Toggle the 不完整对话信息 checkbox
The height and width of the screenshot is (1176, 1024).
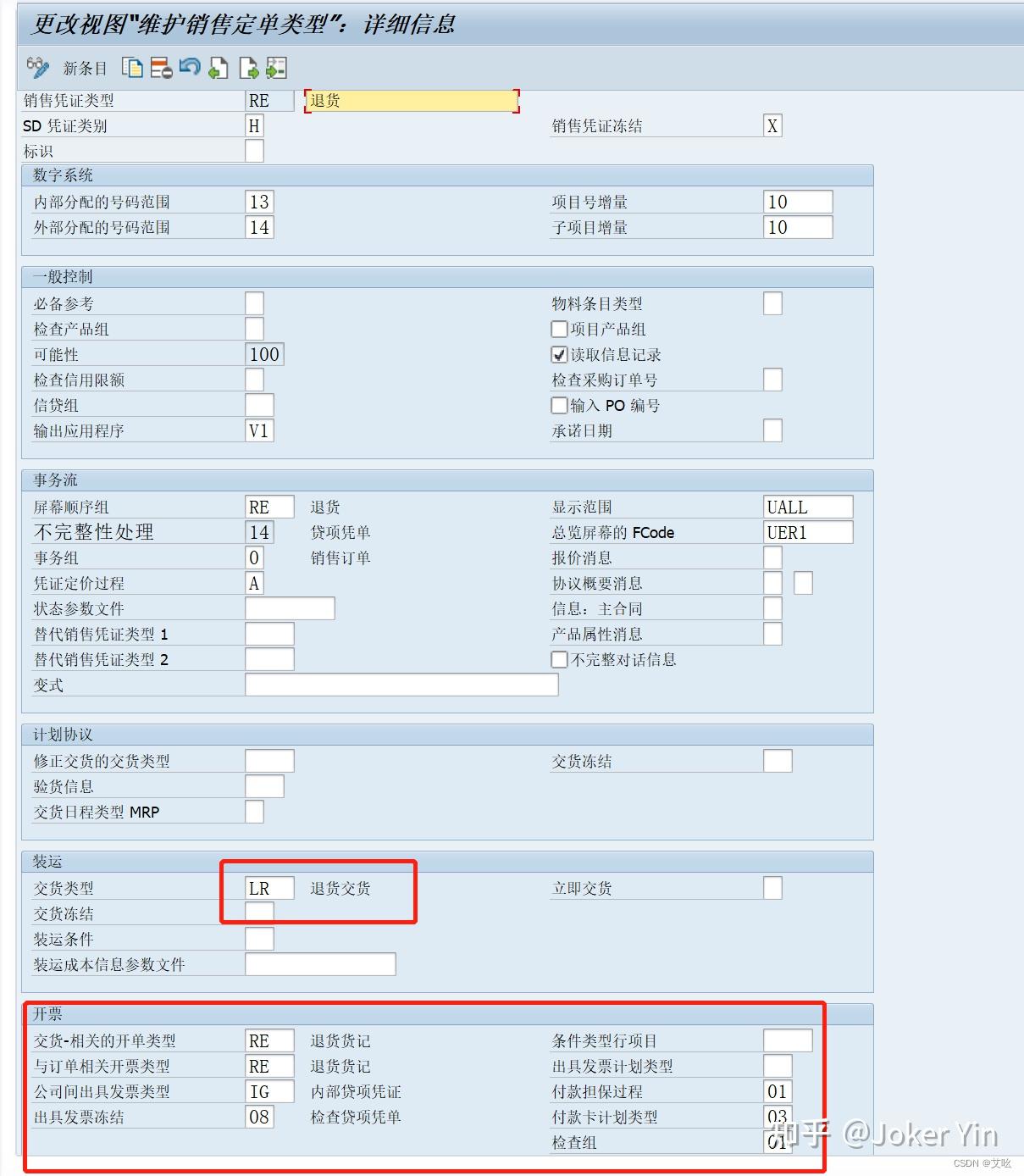(x=559, y=659)
